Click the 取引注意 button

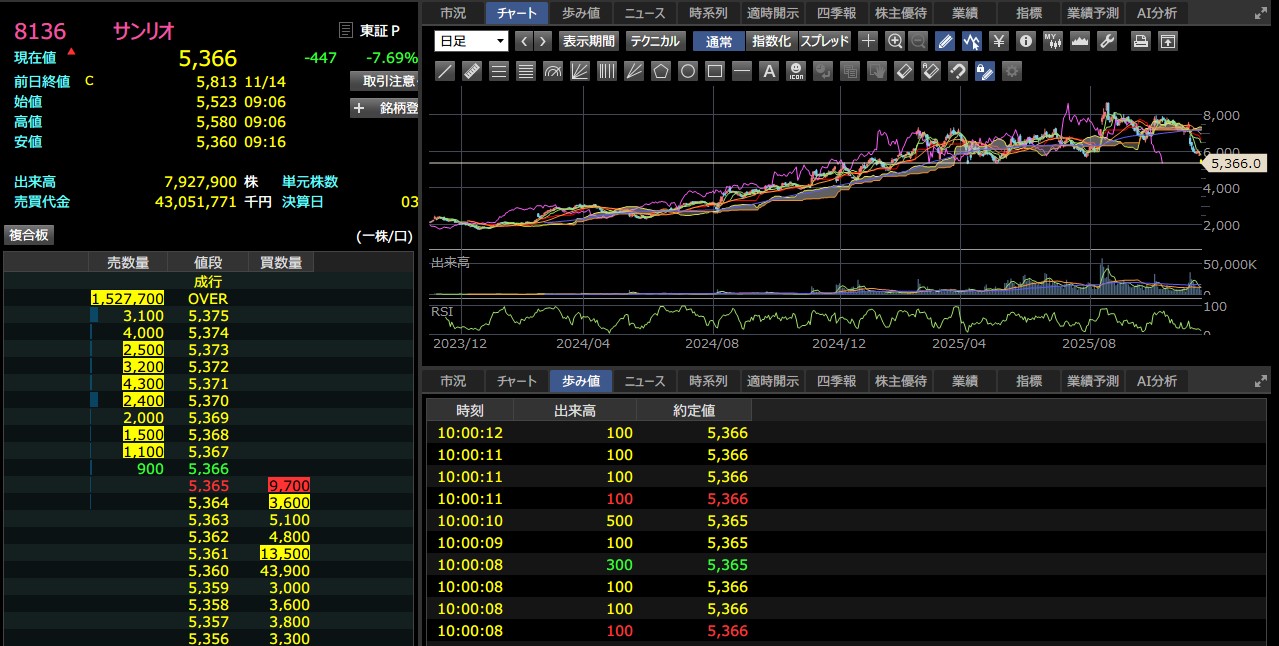click(385, 81)
